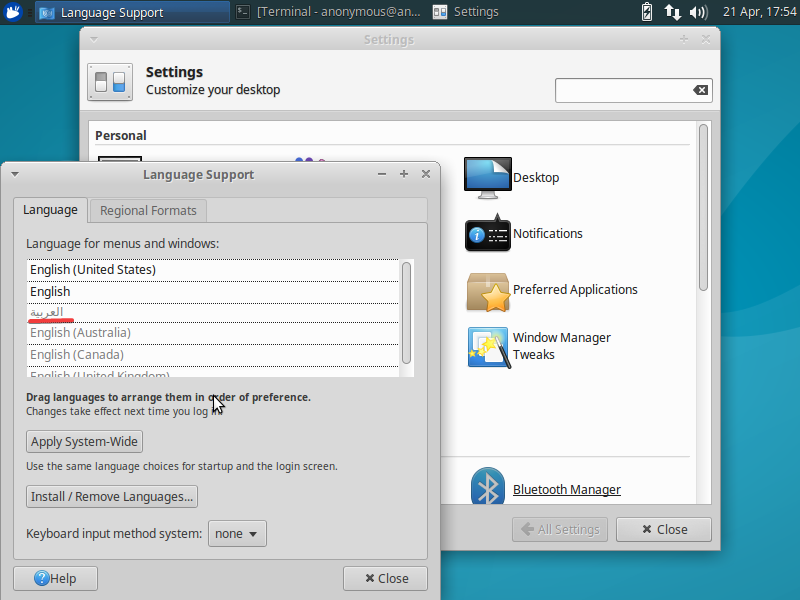Click the Xfce applications menu icon

pyautogui.click(x=15, y=12)
